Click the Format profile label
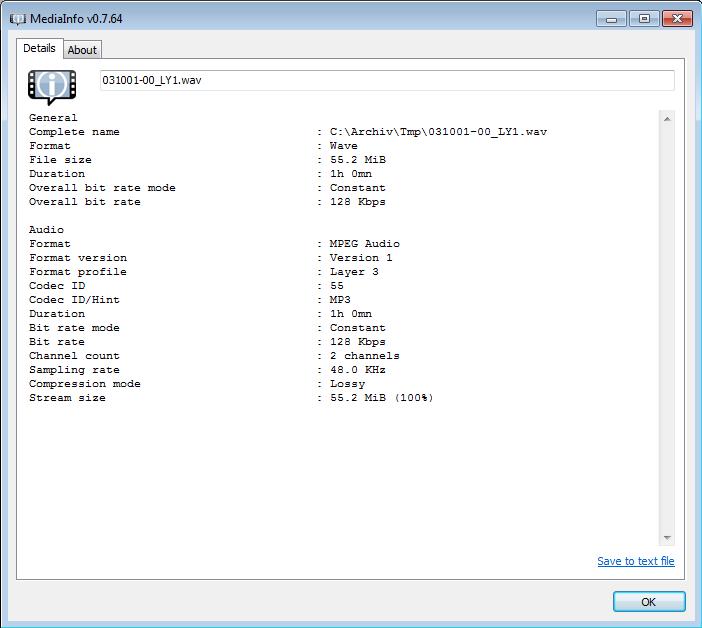The height and width of the screenshot is (628, 702). (77, 272)
